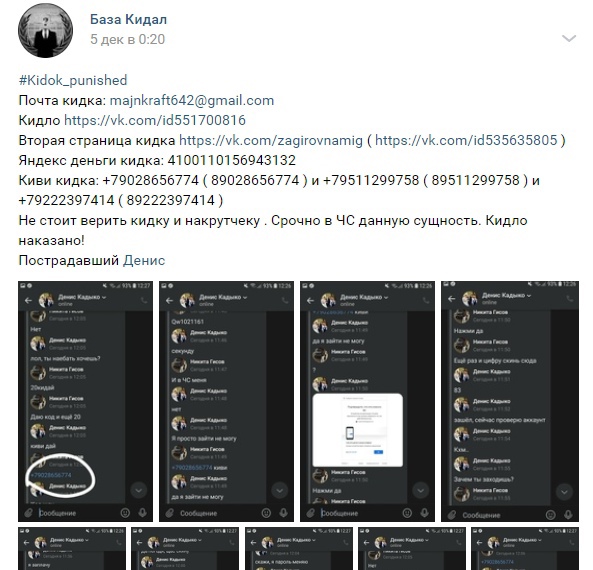Screen dimensions: 593x570
Task: Click the paperclip attachment icon in third screenshot
Action: coord(310,513)
